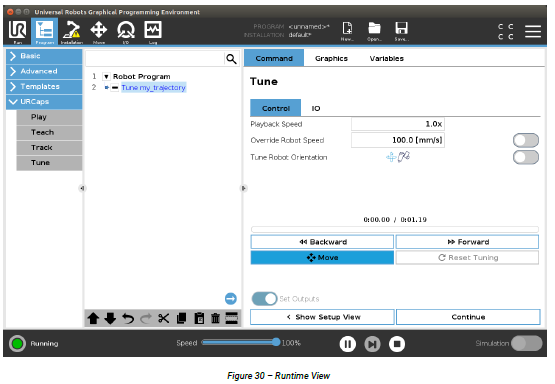Select the Program toolbar icon

click(45, 32)
